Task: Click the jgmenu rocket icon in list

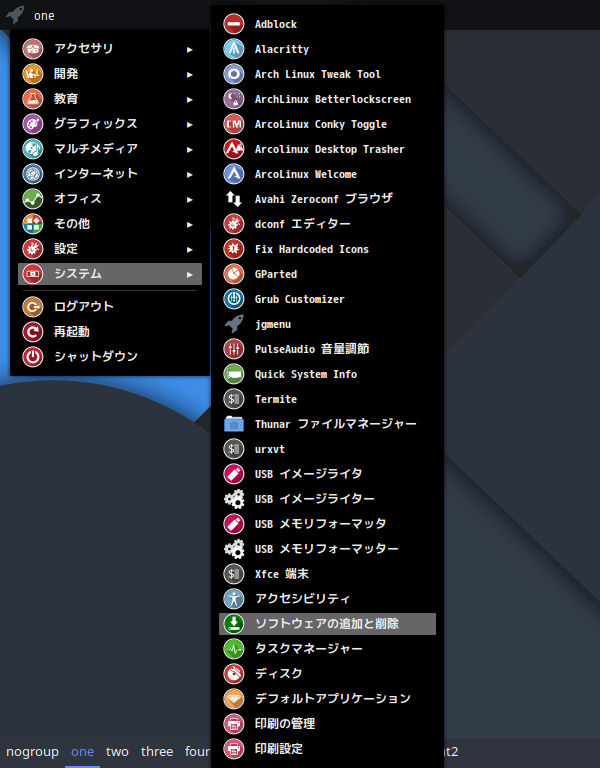Action: coord(234,324)
